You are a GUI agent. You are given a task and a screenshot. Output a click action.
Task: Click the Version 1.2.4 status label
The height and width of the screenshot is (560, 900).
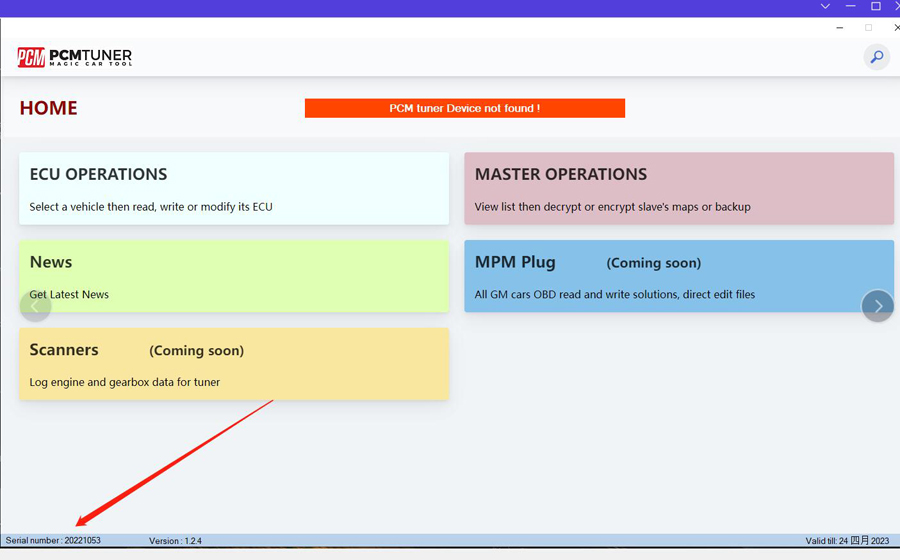pos(175,541)
